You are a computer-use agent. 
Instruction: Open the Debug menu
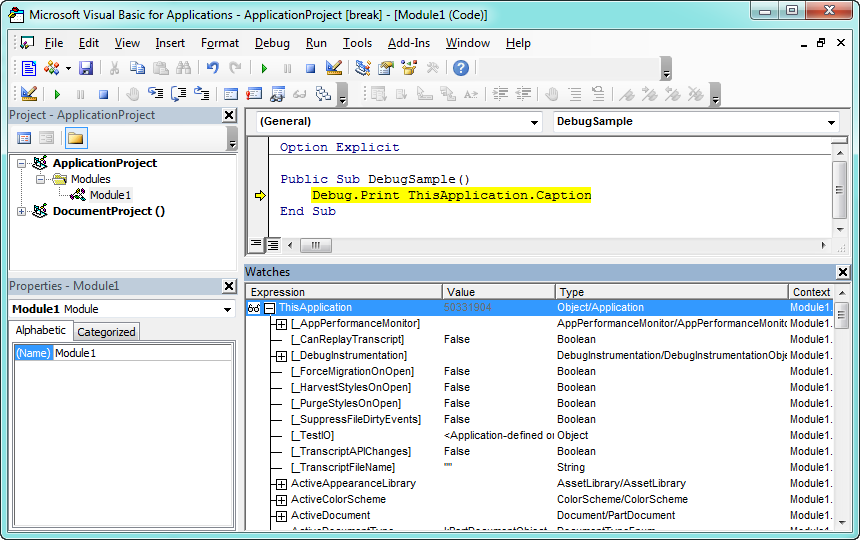coord(272,43)
